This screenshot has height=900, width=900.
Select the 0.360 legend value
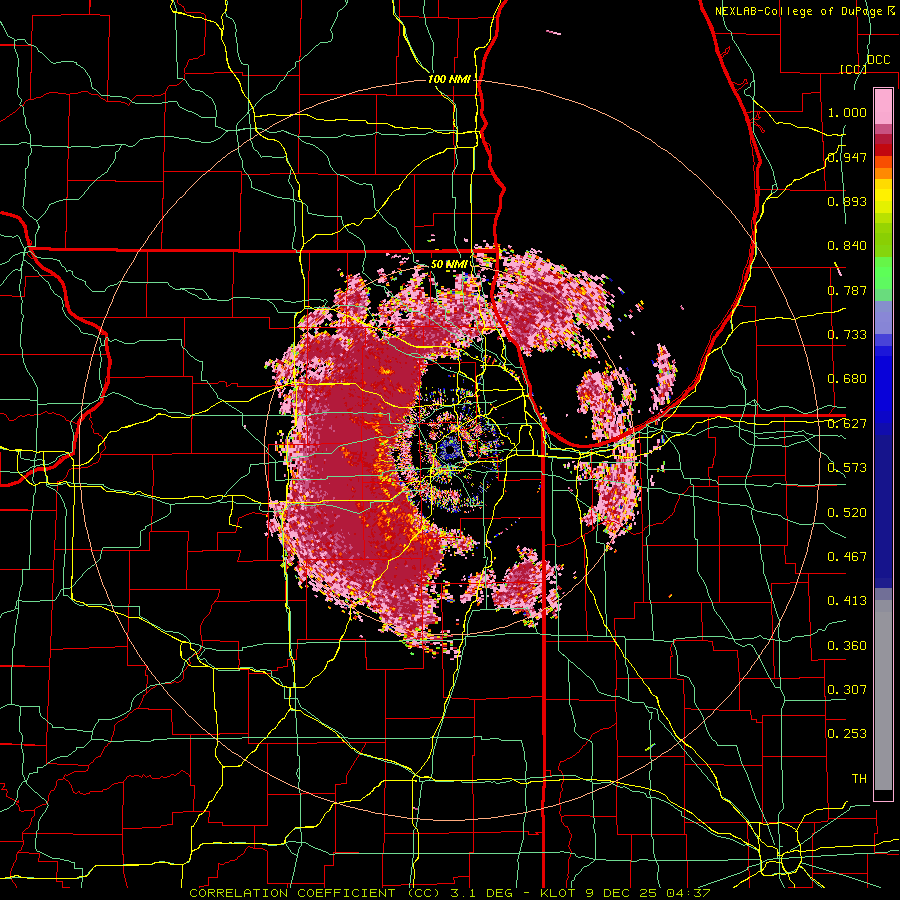coord(847,646)
